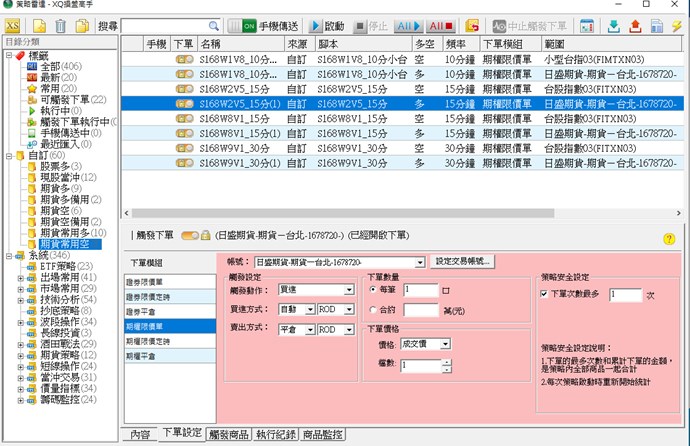The image size is (690, 446).
Task: Switch to the 執行紀錄 tab
Action: (275, 435)
